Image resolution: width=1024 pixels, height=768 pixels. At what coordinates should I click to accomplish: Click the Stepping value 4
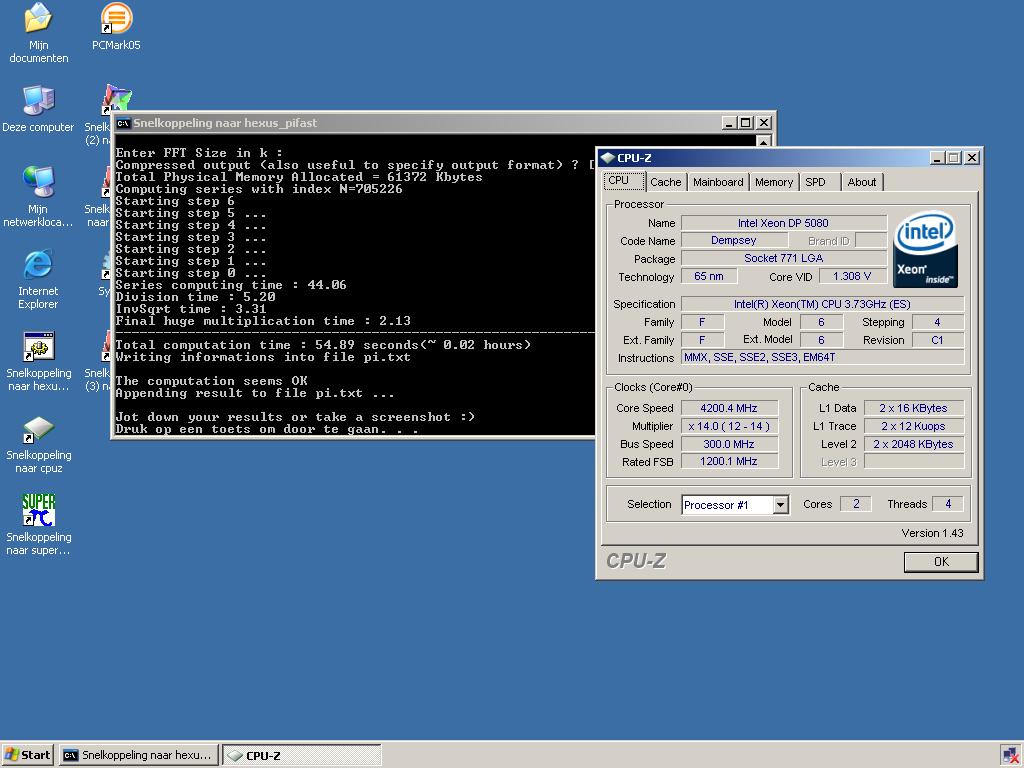[x=938, y=322]
